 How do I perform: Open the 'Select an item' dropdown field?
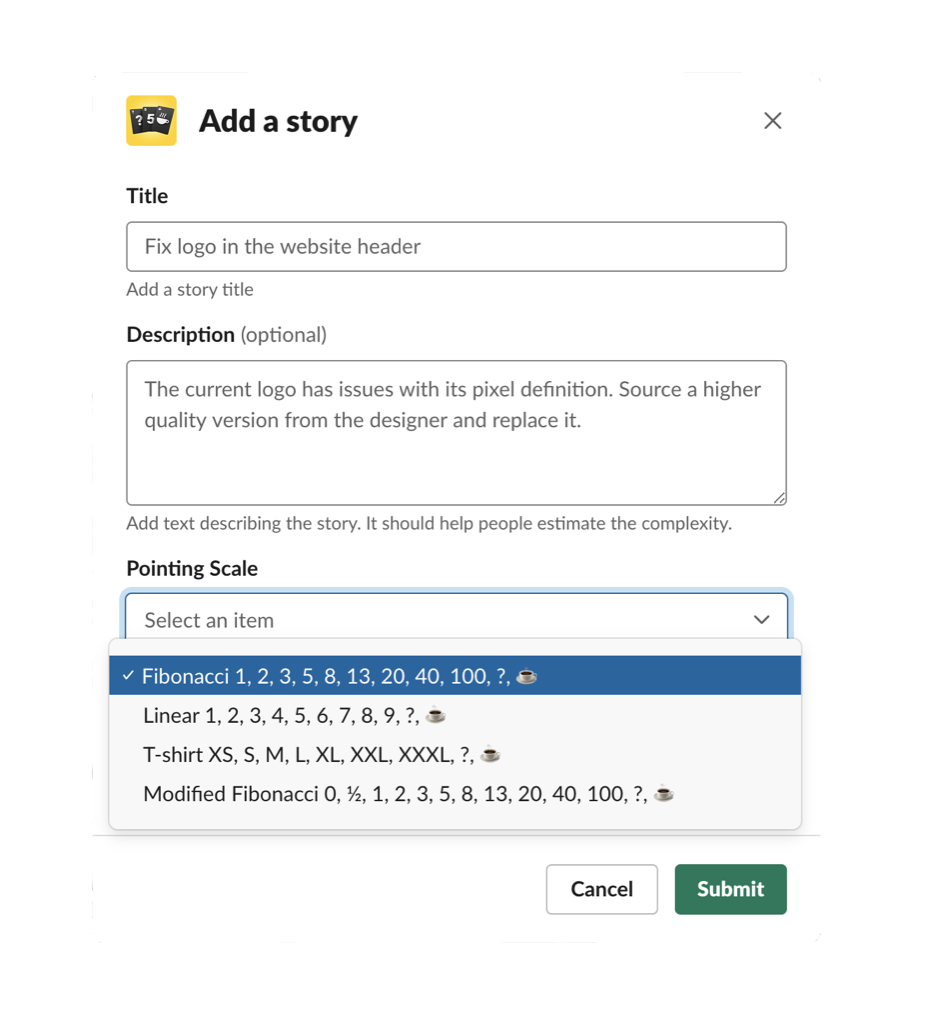pos(440,620)
